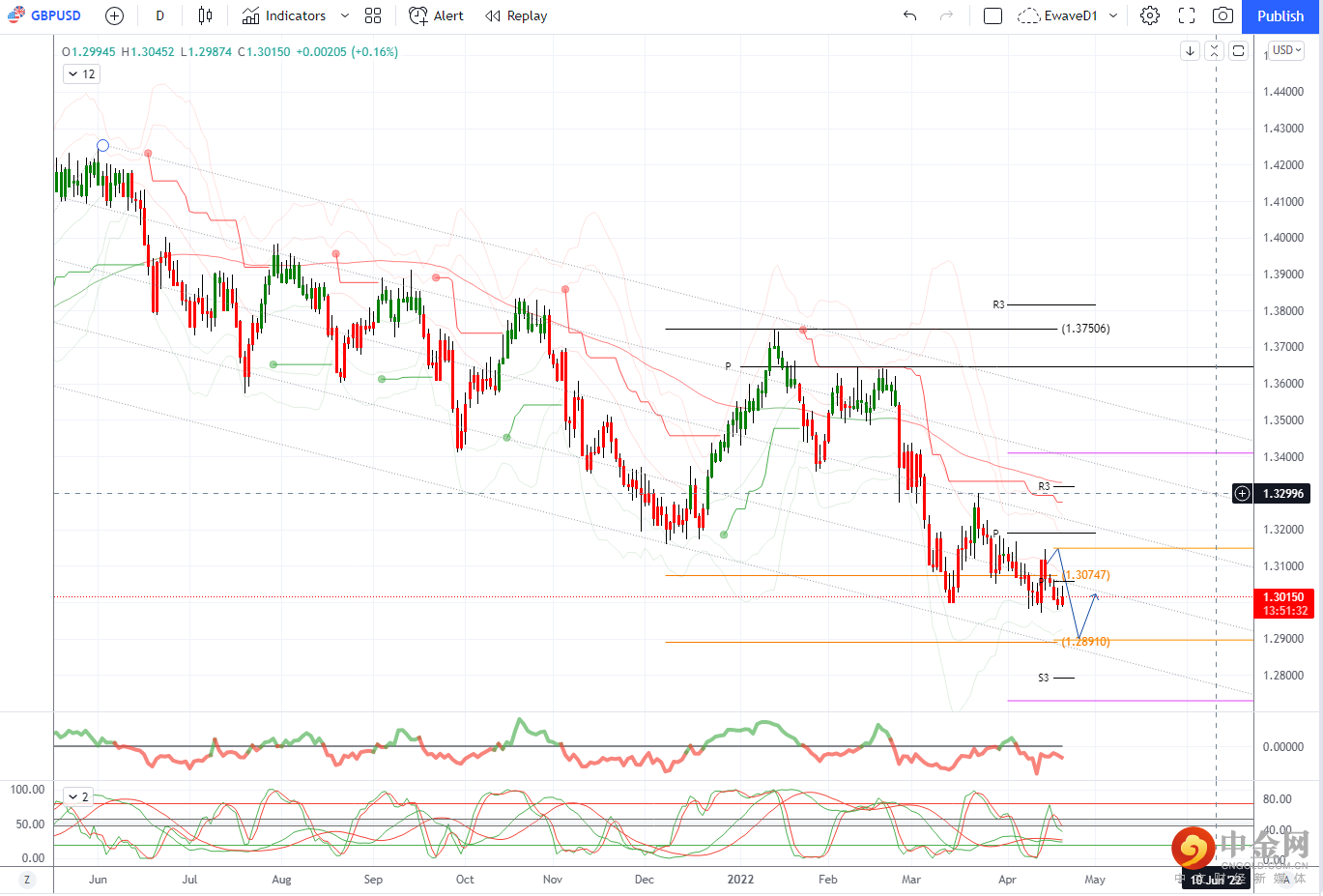1323x896 pixels.
Task: Click the add symbol plus icon
Action: point(114,15)
